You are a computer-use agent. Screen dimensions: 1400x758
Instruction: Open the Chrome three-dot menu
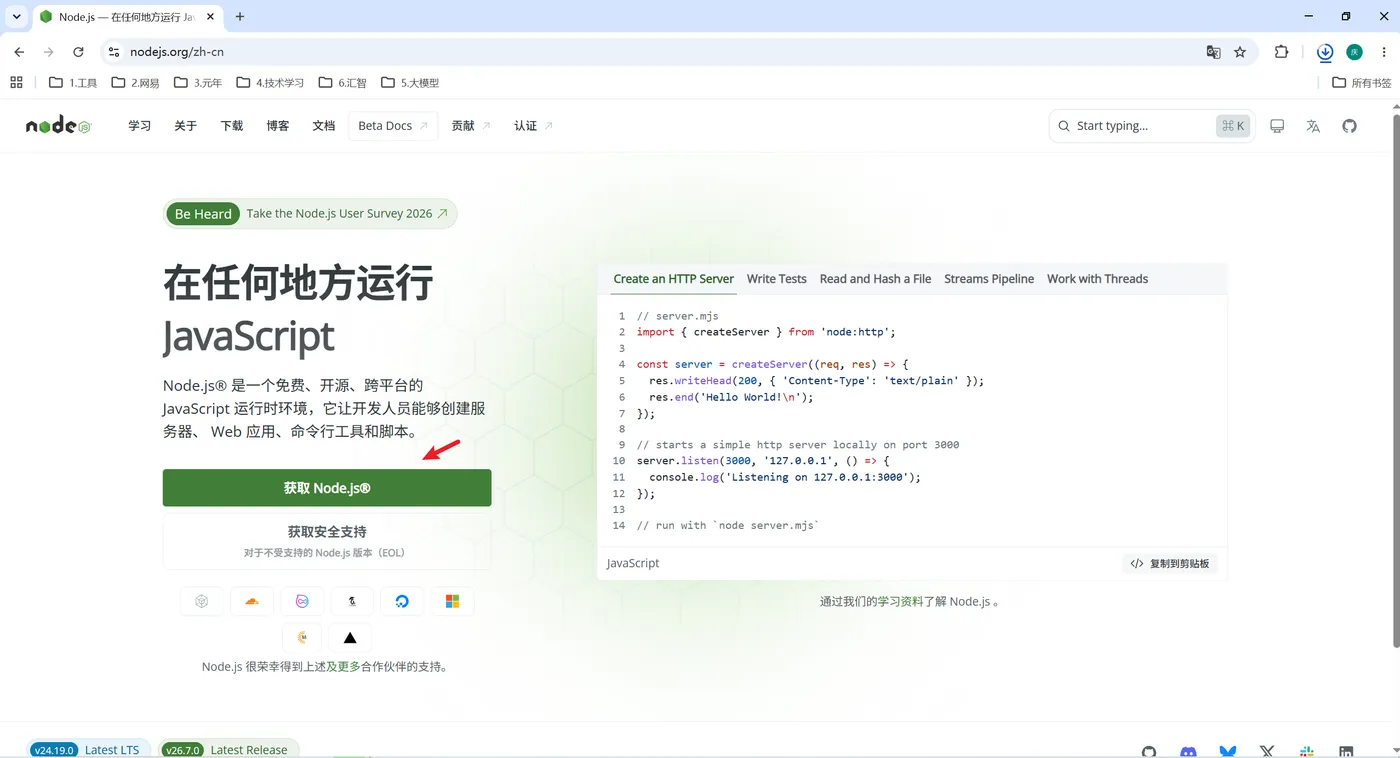pyautogui.click(x=1383, y=52)
